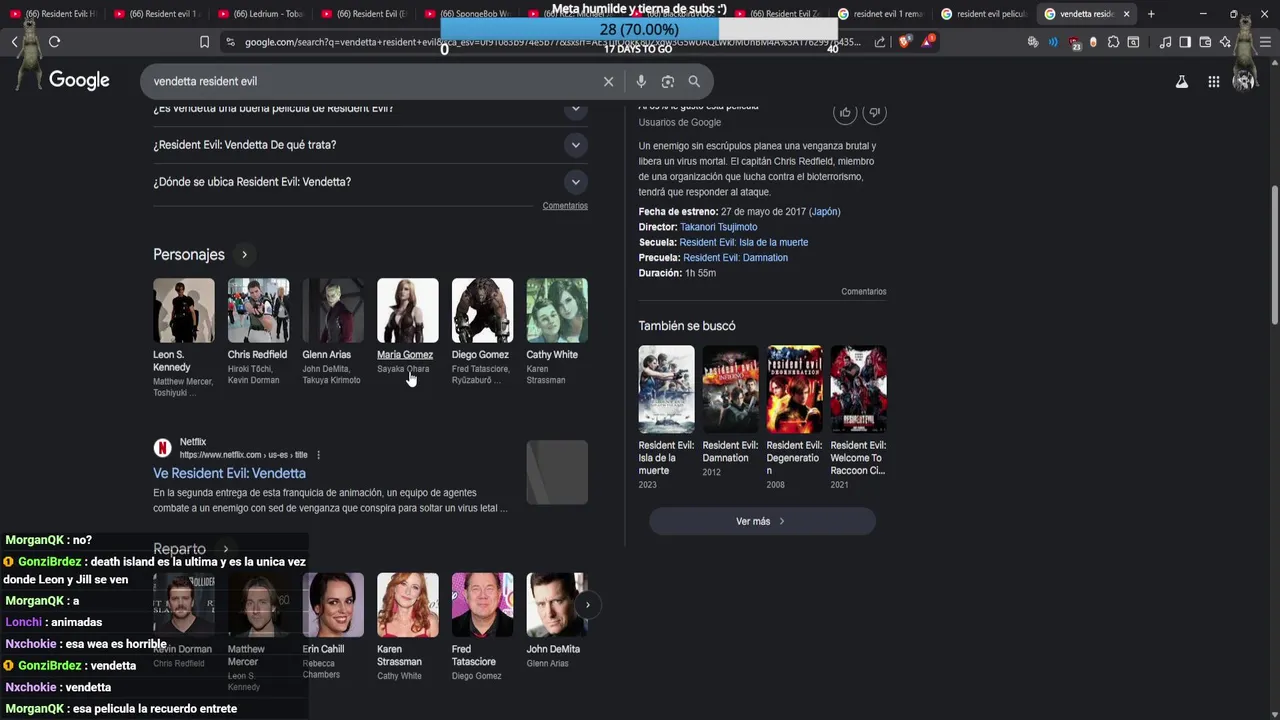This screenshot has width=1280, height=720.
Task: Click the Google logo
Action: [79, 81]
